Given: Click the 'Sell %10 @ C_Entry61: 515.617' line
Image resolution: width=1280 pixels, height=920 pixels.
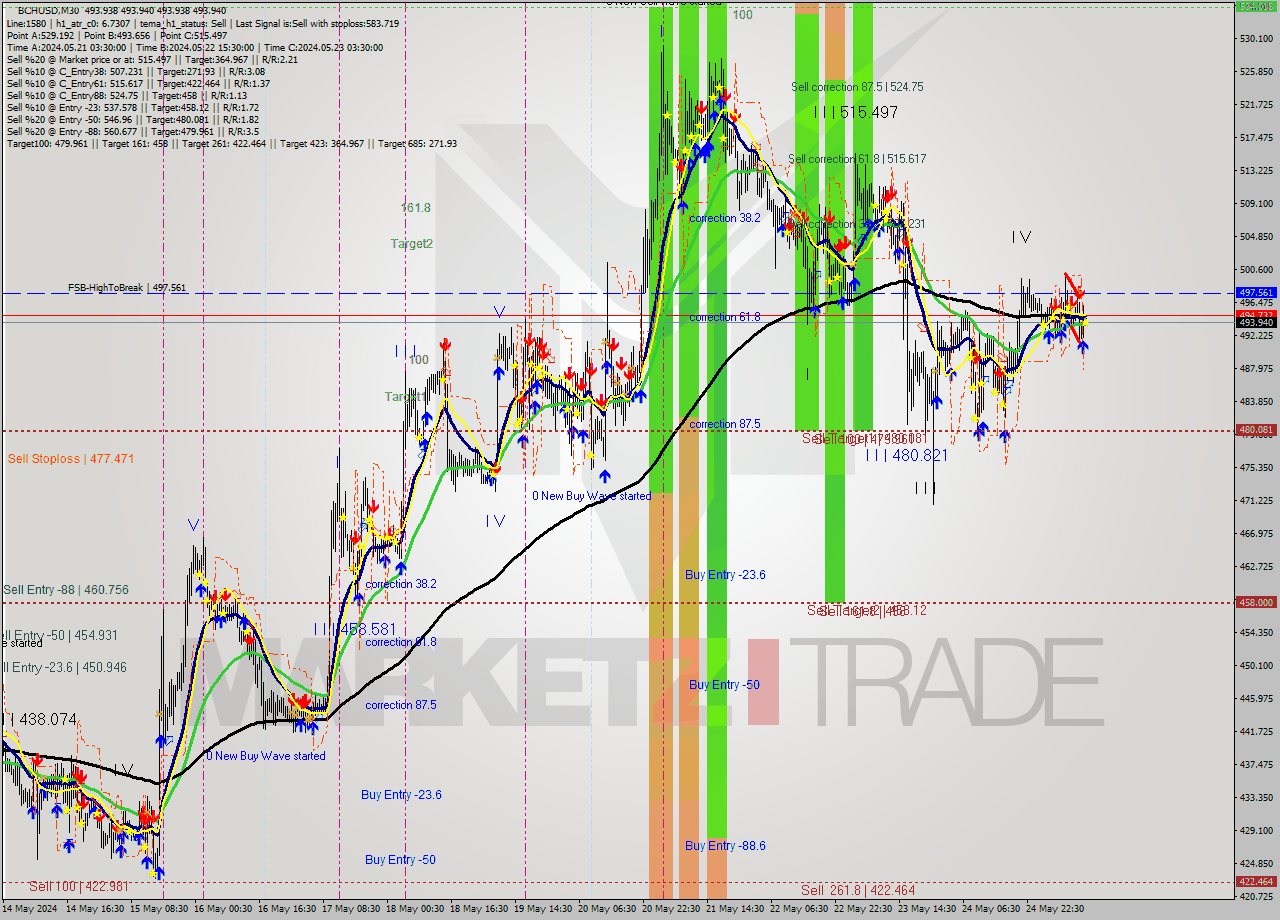Looking at the screenshot, I should [138, 83].
